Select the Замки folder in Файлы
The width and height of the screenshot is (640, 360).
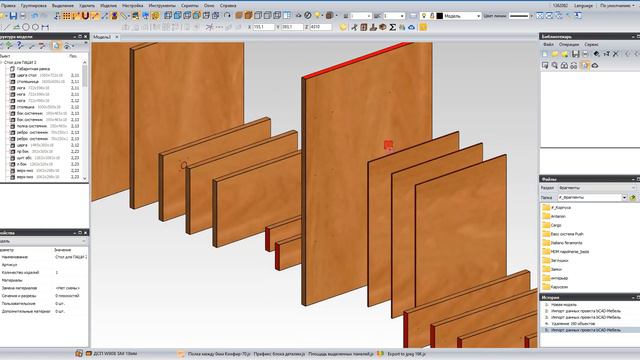[x=556, y=269]
